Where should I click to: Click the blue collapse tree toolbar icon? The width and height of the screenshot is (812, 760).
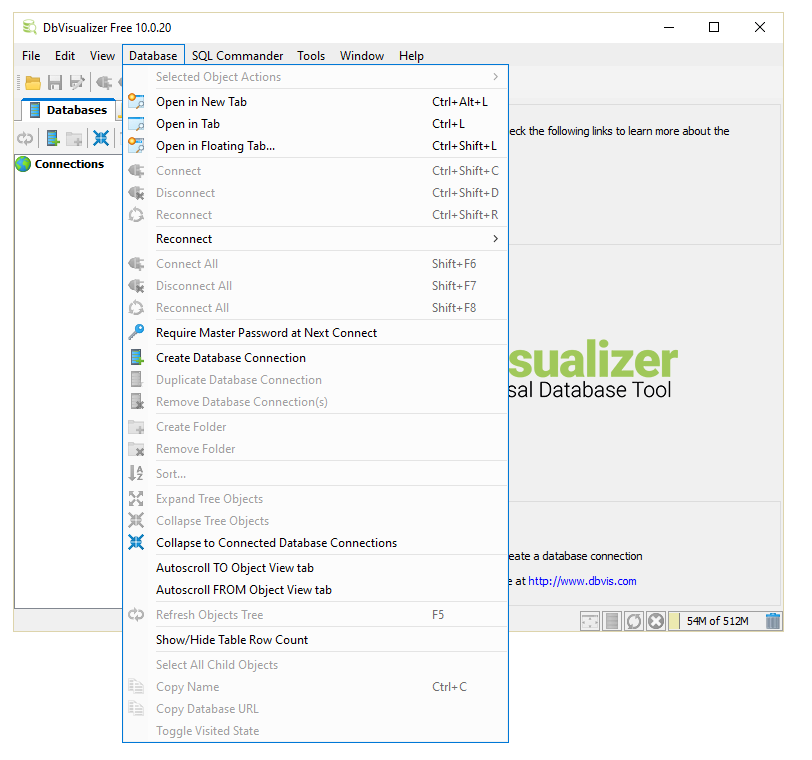click(101, 138)
